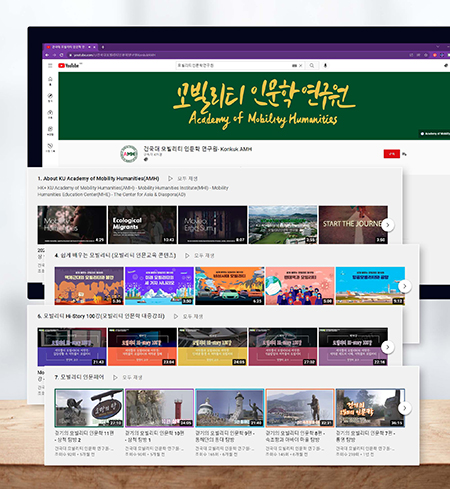
Task: Open playlist 7 title link
Action: [79, 377]
